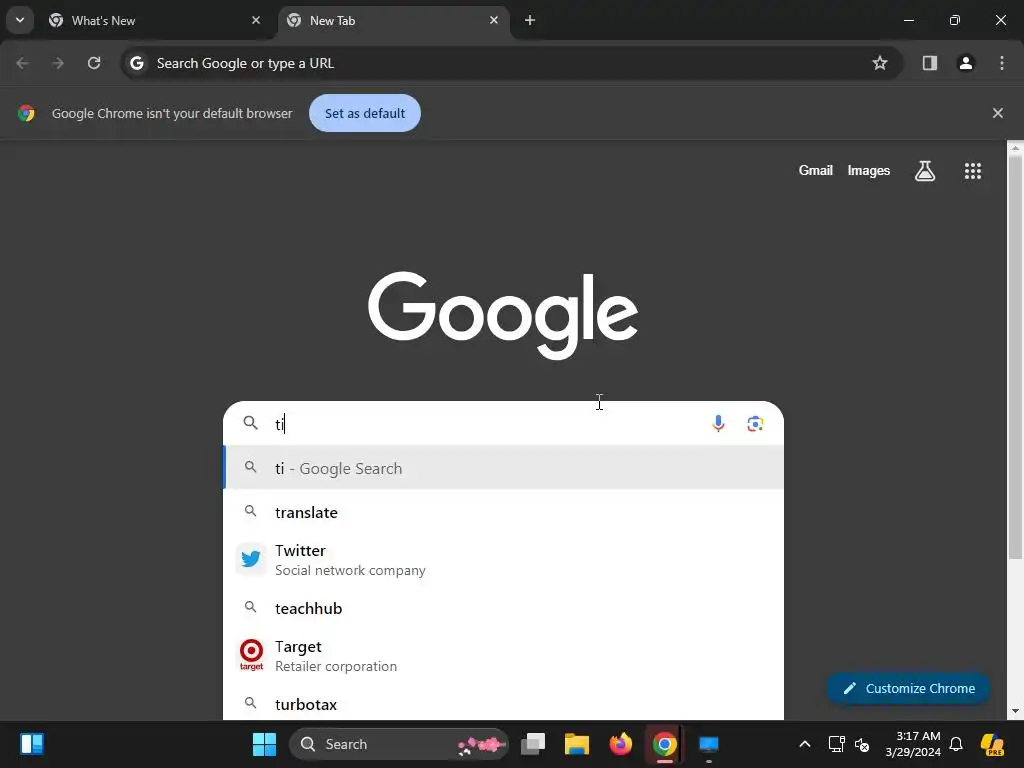The width and height of the screenshot is (1024, 768).
Task: Go forward to next page
Action: click(x=58, y=63)
